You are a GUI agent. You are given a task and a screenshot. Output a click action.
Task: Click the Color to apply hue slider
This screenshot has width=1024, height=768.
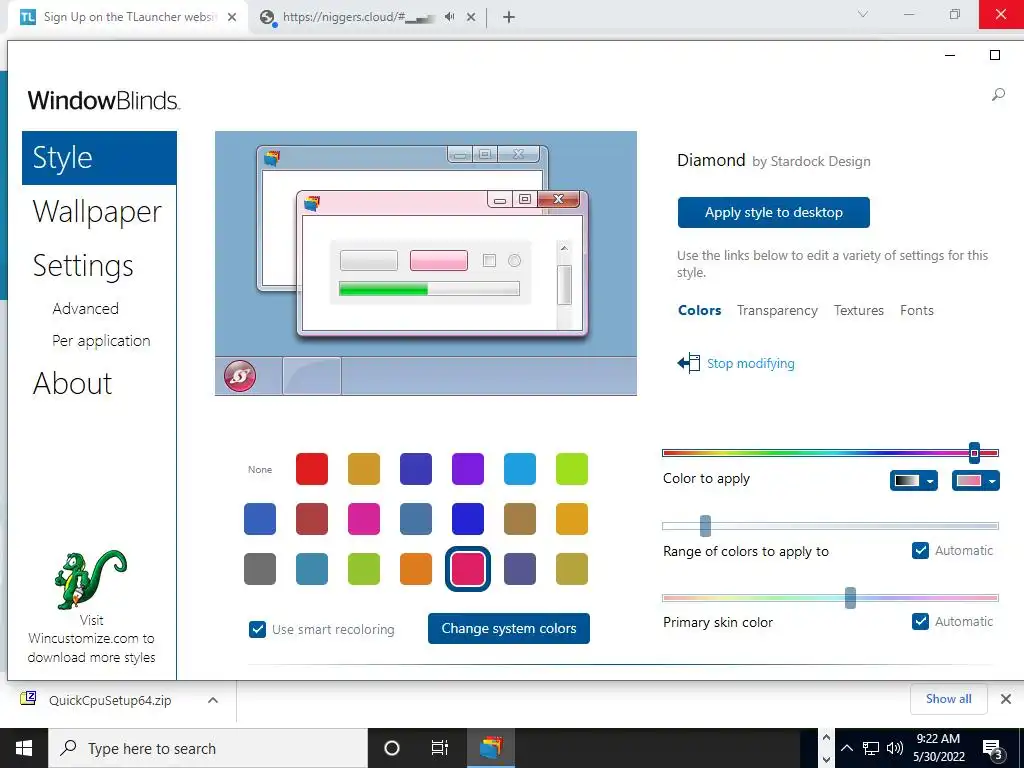(x=830, y=453)
